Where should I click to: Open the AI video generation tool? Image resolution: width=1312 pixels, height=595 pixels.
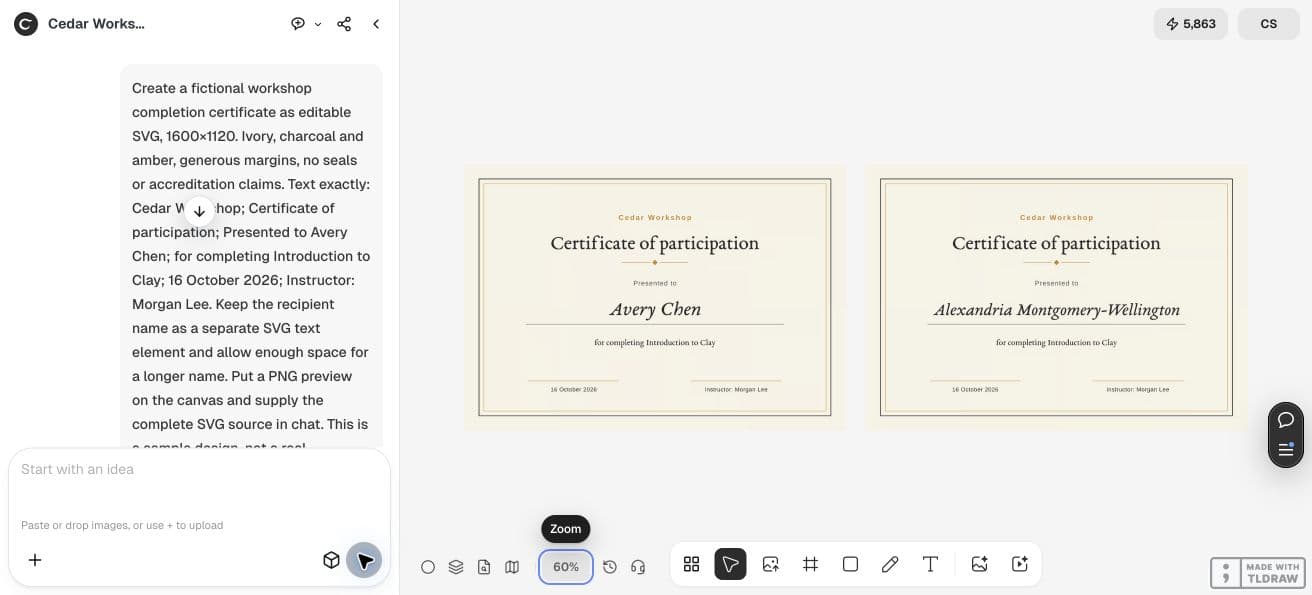click(x=1020, y=564)
